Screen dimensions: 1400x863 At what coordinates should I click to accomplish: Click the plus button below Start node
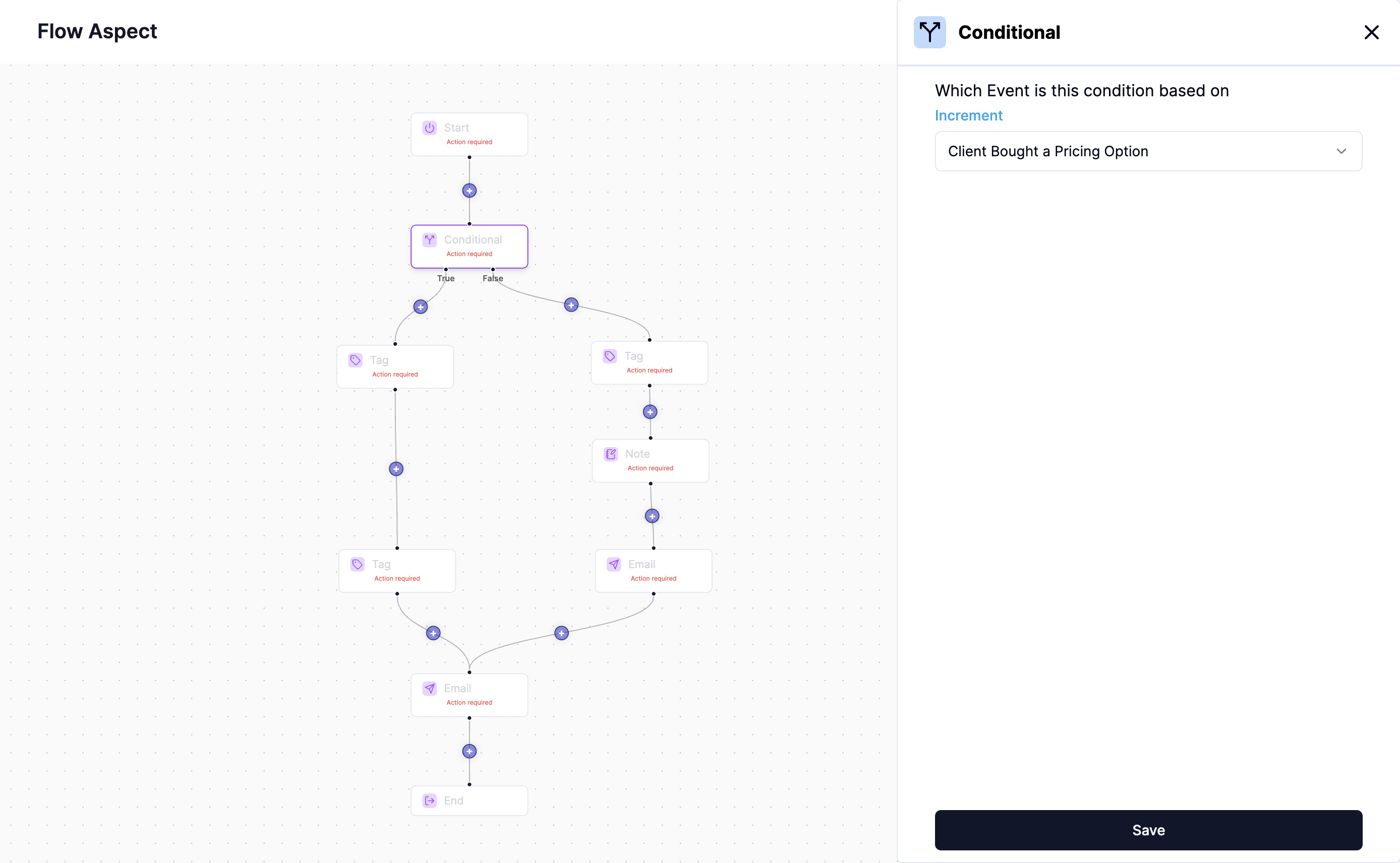(x=469, y=190)
